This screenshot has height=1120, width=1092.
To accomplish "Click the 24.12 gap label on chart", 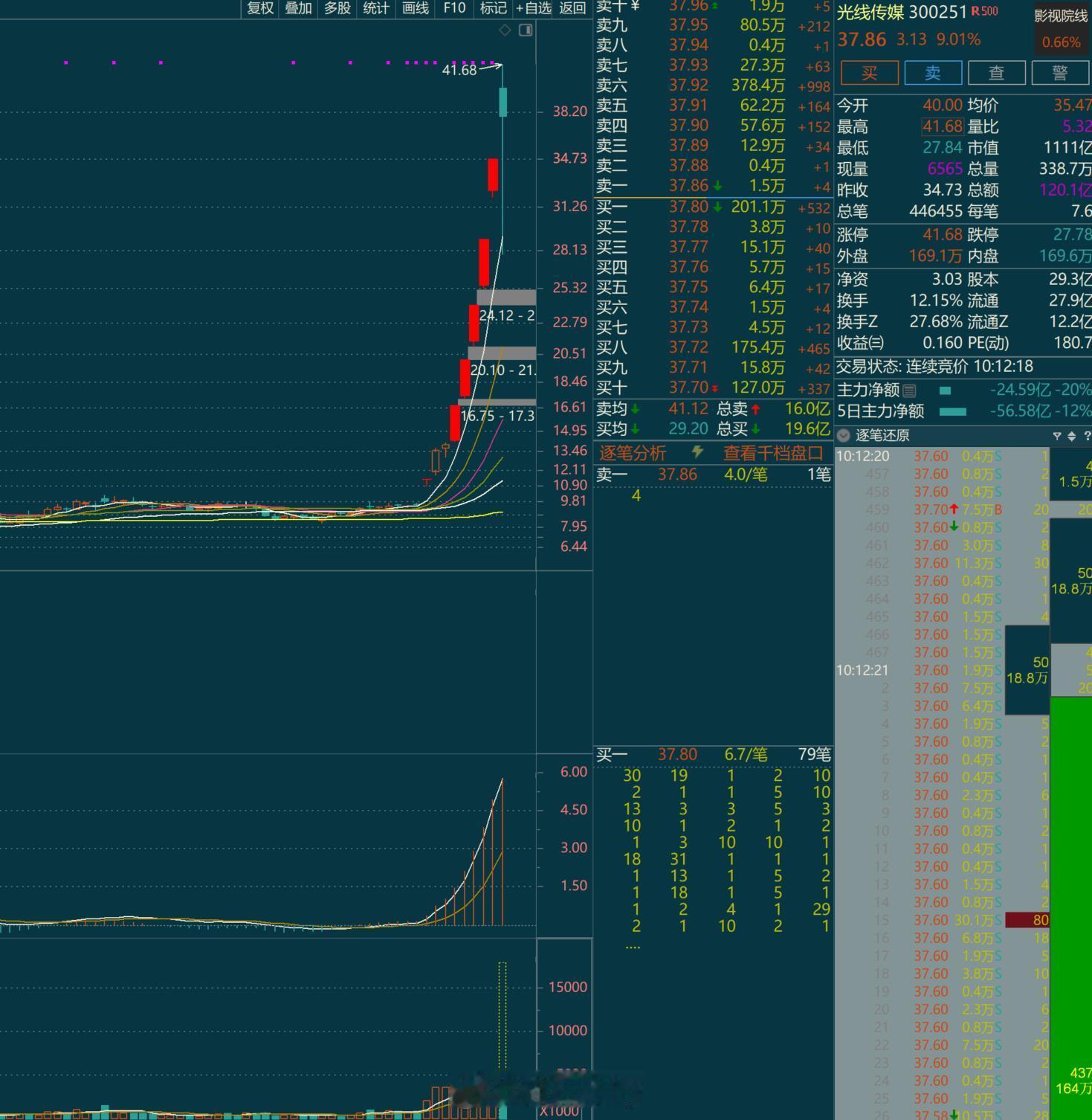I will (507, 315).
